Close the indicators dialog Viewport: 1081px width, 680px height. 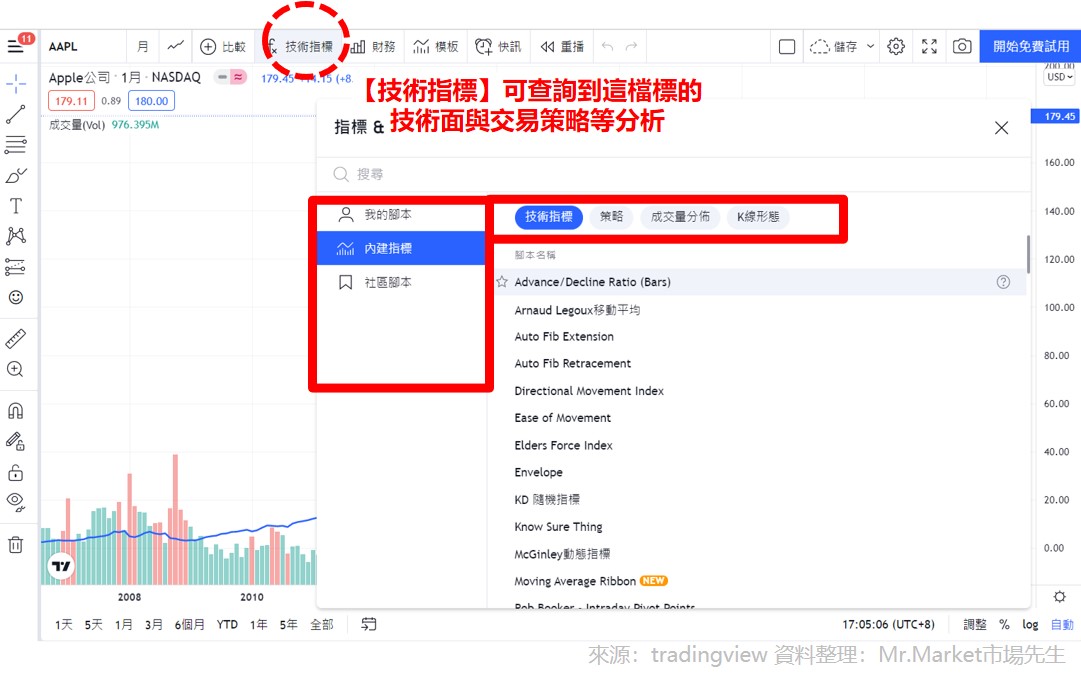click(1002, 128)
